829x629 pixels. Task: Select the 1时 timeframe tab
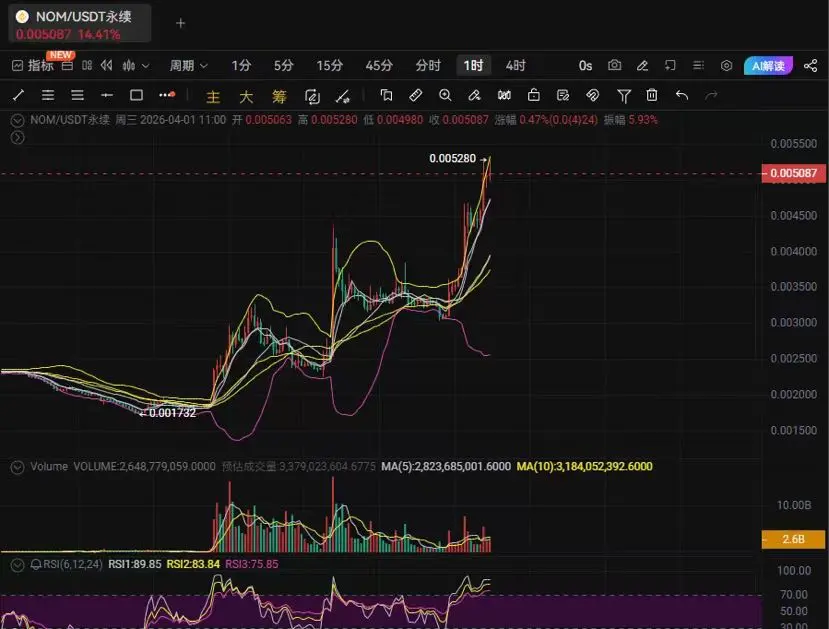coord(473,66)
